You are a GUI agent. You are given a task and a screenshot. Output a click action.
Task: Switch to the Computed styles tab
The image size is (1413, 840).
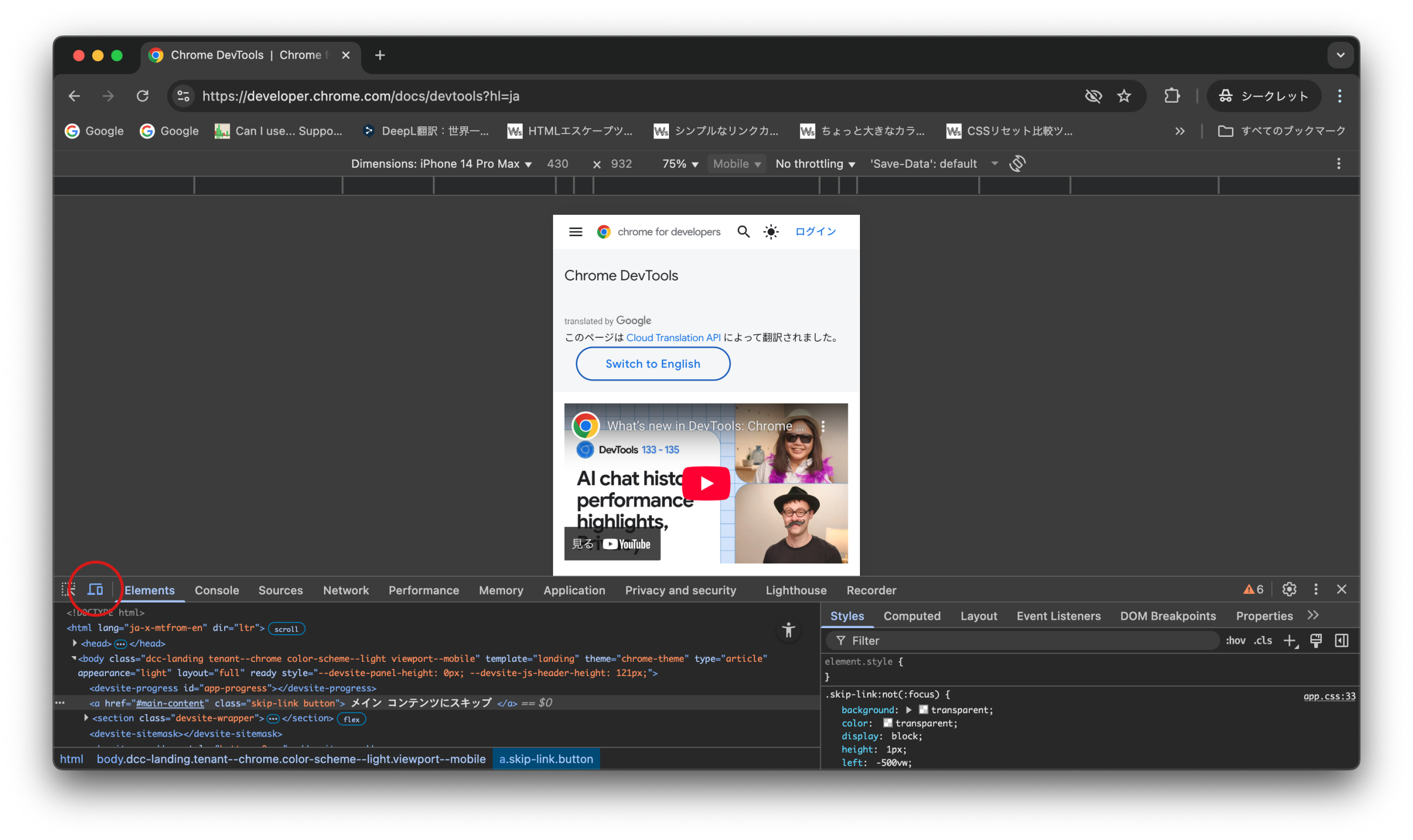click(911, 615)
